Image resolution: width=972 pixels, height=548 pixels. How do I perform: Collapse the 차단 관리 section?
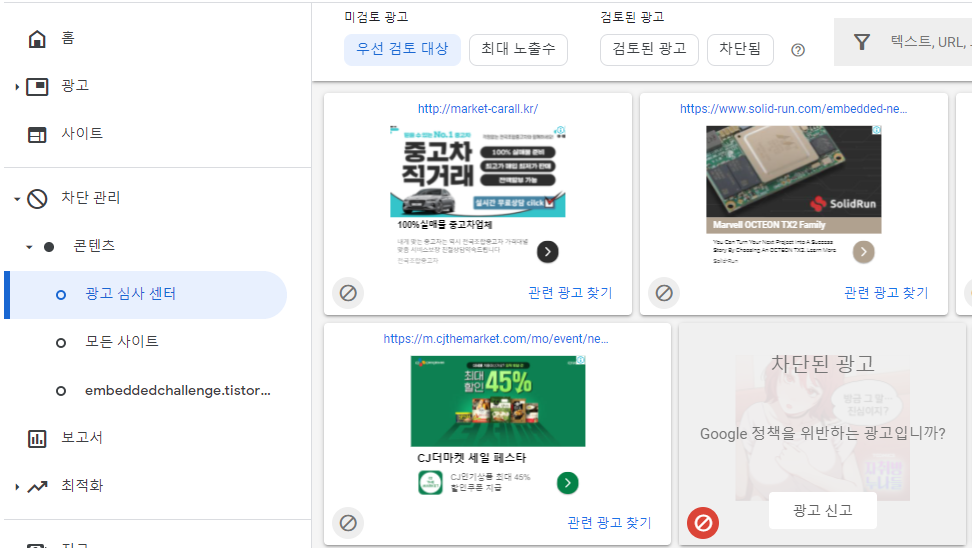click(17, 199)
